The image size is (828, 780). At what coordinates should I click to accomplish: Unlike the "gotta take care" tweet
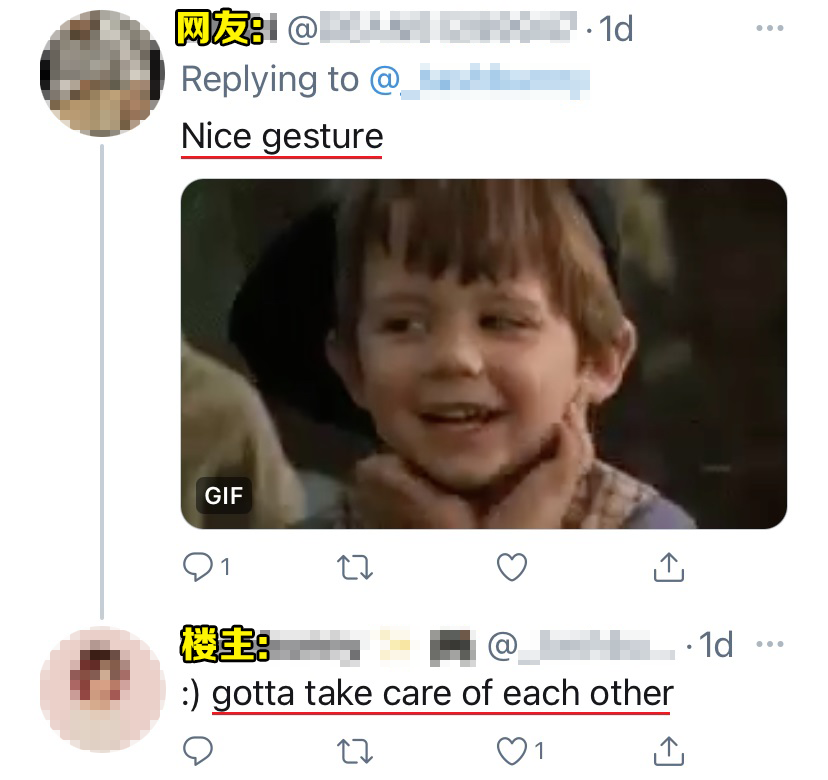[512, 750]
